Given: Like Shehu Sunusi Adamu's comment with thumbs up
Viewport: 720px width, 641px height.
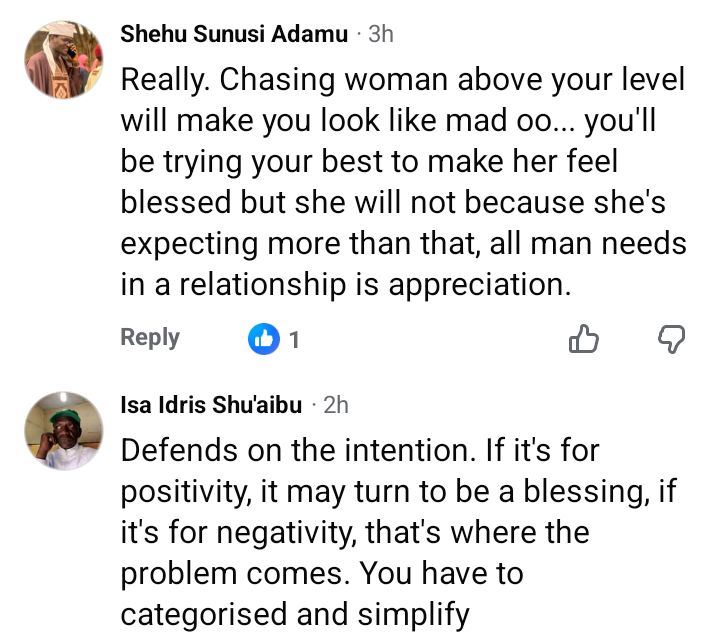Looking at the screenshot, I should (583, 339).
